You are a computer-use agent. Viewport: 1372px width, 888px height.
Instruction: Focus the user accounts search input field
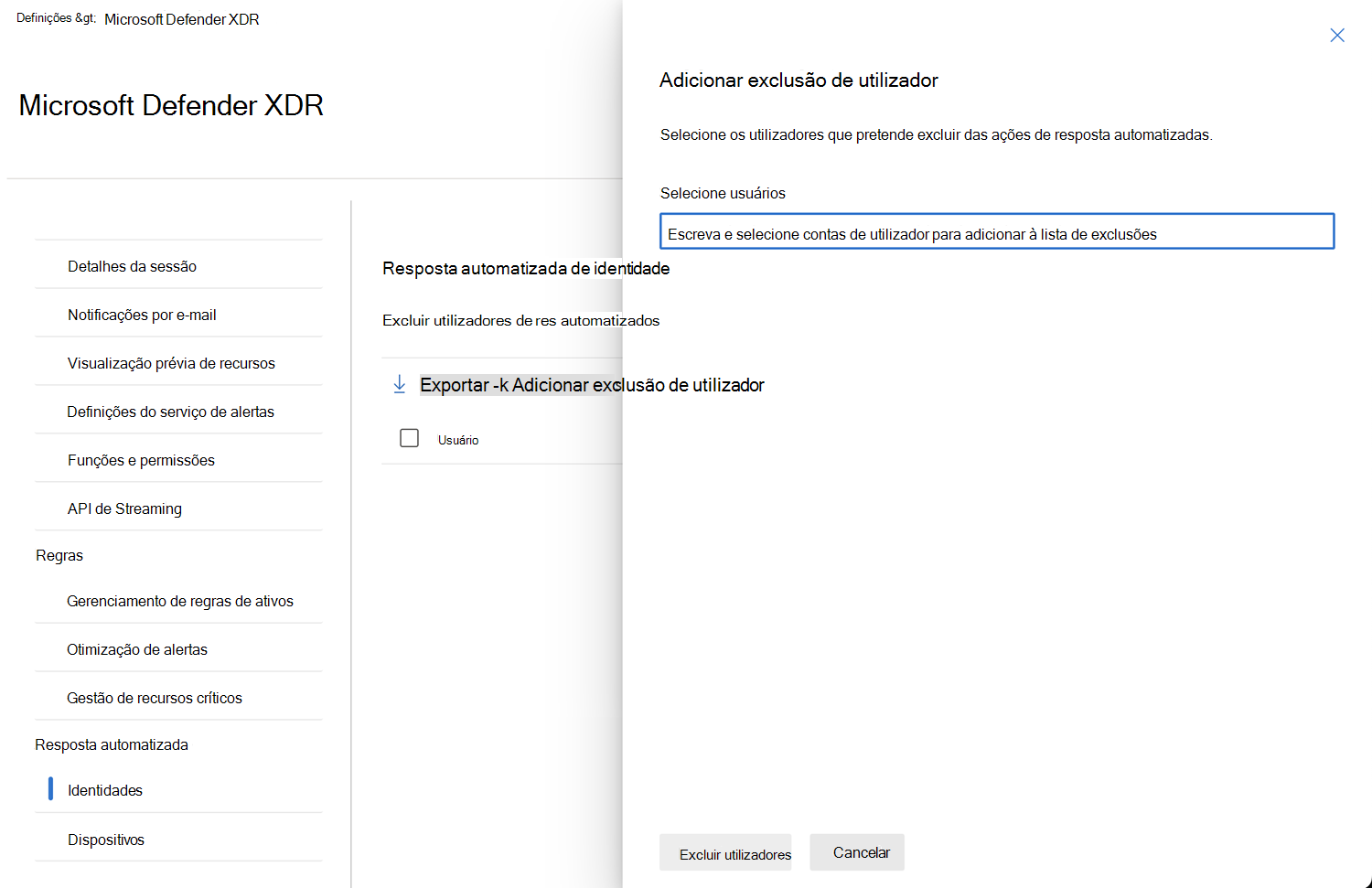(x=997, y=231)
